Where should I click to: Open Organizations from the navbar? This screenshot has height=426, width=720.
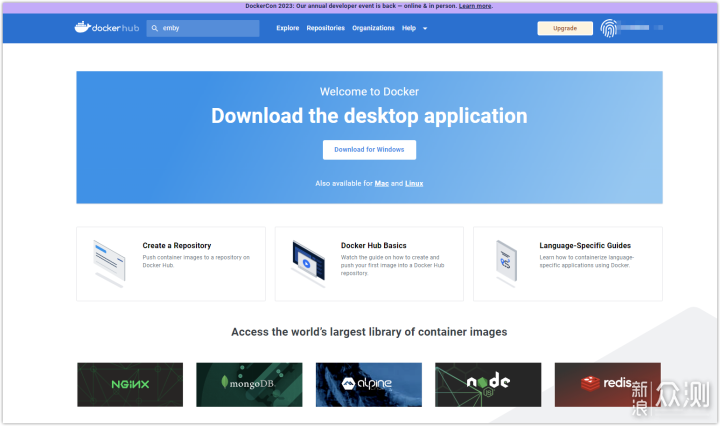tap(373, 28)
